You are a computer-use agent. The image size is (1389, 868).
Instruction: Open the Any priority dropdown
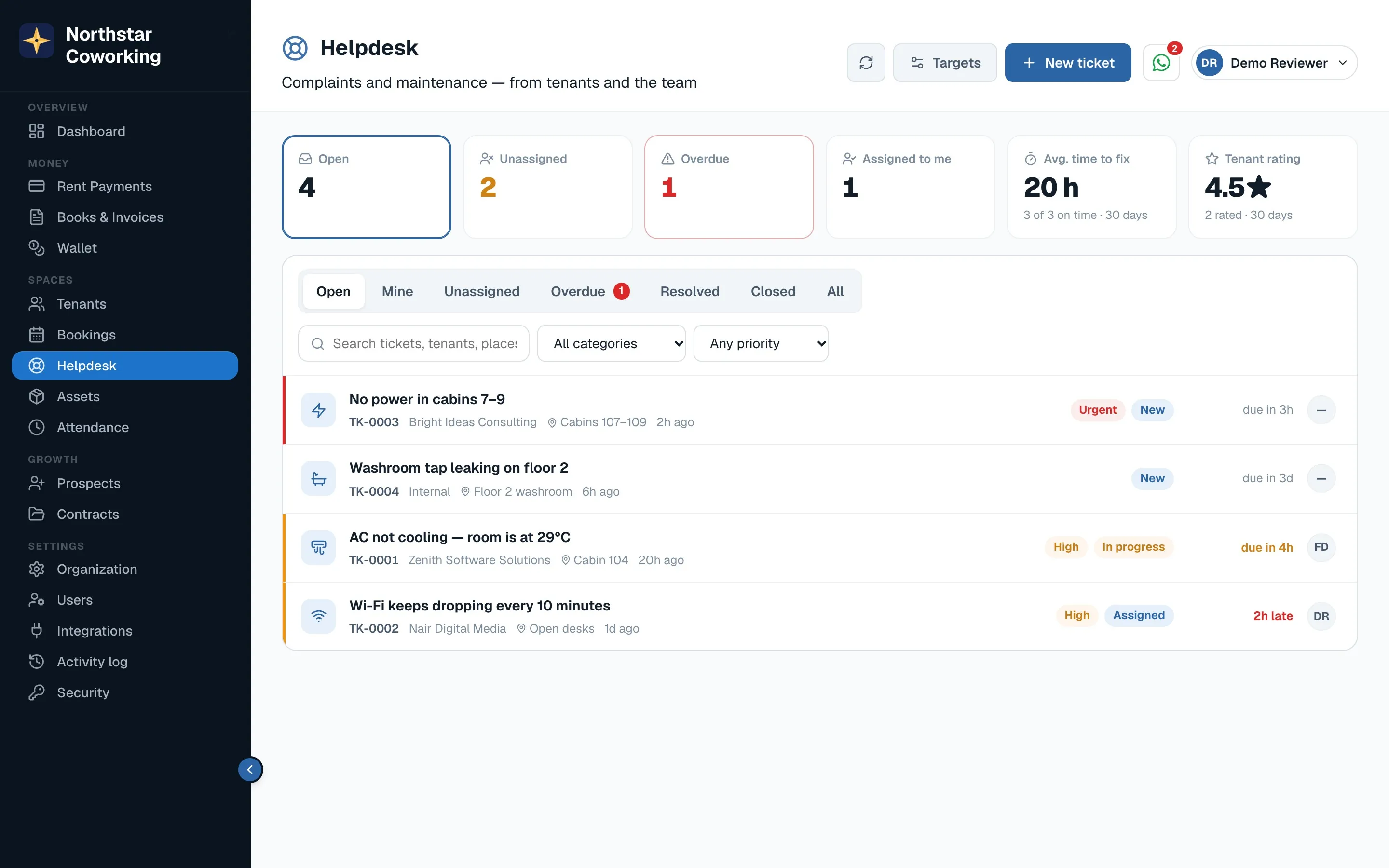pos(761,343)
